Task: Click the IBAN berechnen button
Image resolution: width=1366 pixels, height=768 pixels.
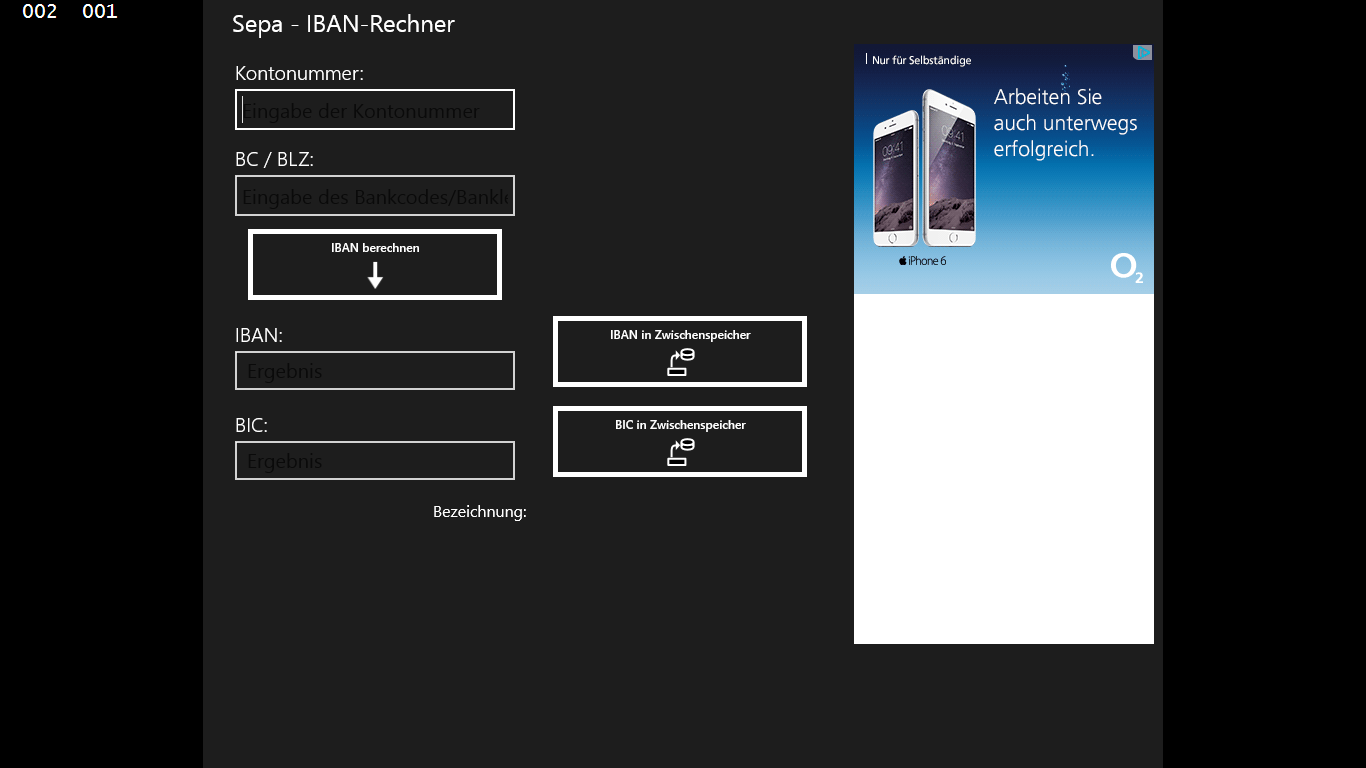Action: coord(375,265)
